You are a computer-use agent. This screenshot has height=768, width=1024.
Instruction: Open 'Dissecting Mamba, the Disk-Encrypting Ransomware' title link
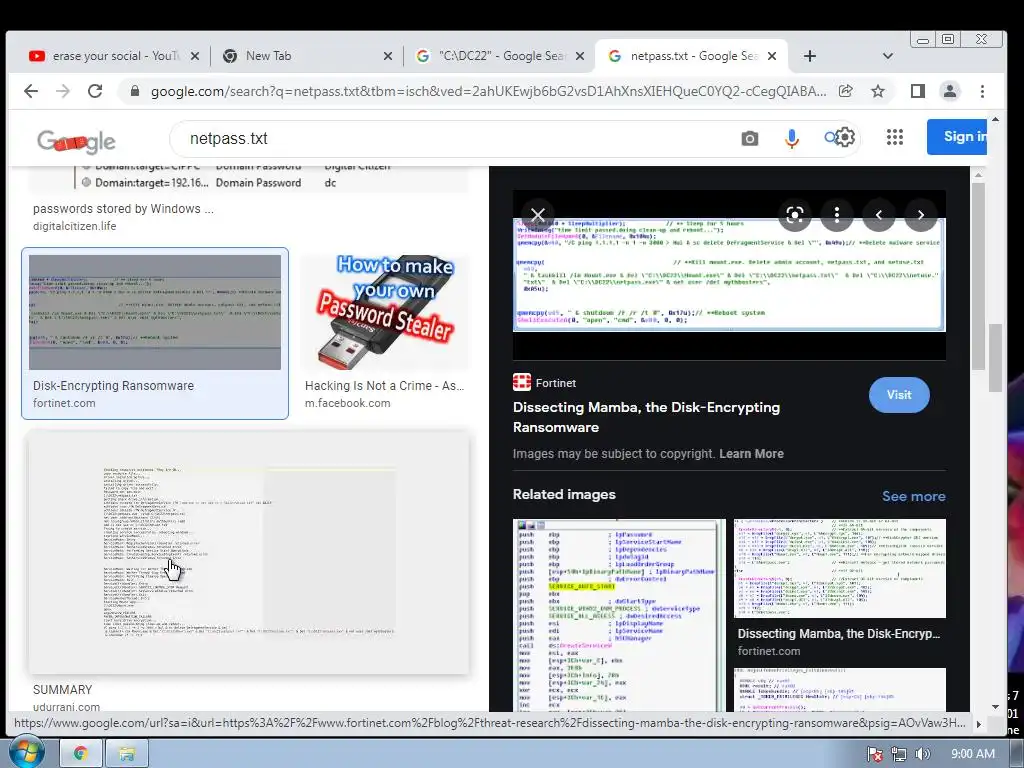pos(646,417)
